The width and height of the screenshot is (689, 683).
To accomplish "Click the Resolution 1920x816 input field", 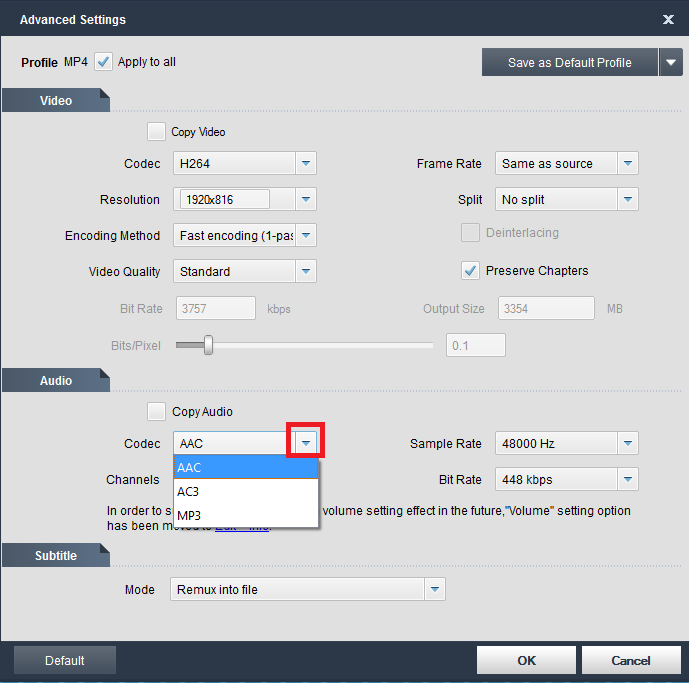I will point(225,199).
